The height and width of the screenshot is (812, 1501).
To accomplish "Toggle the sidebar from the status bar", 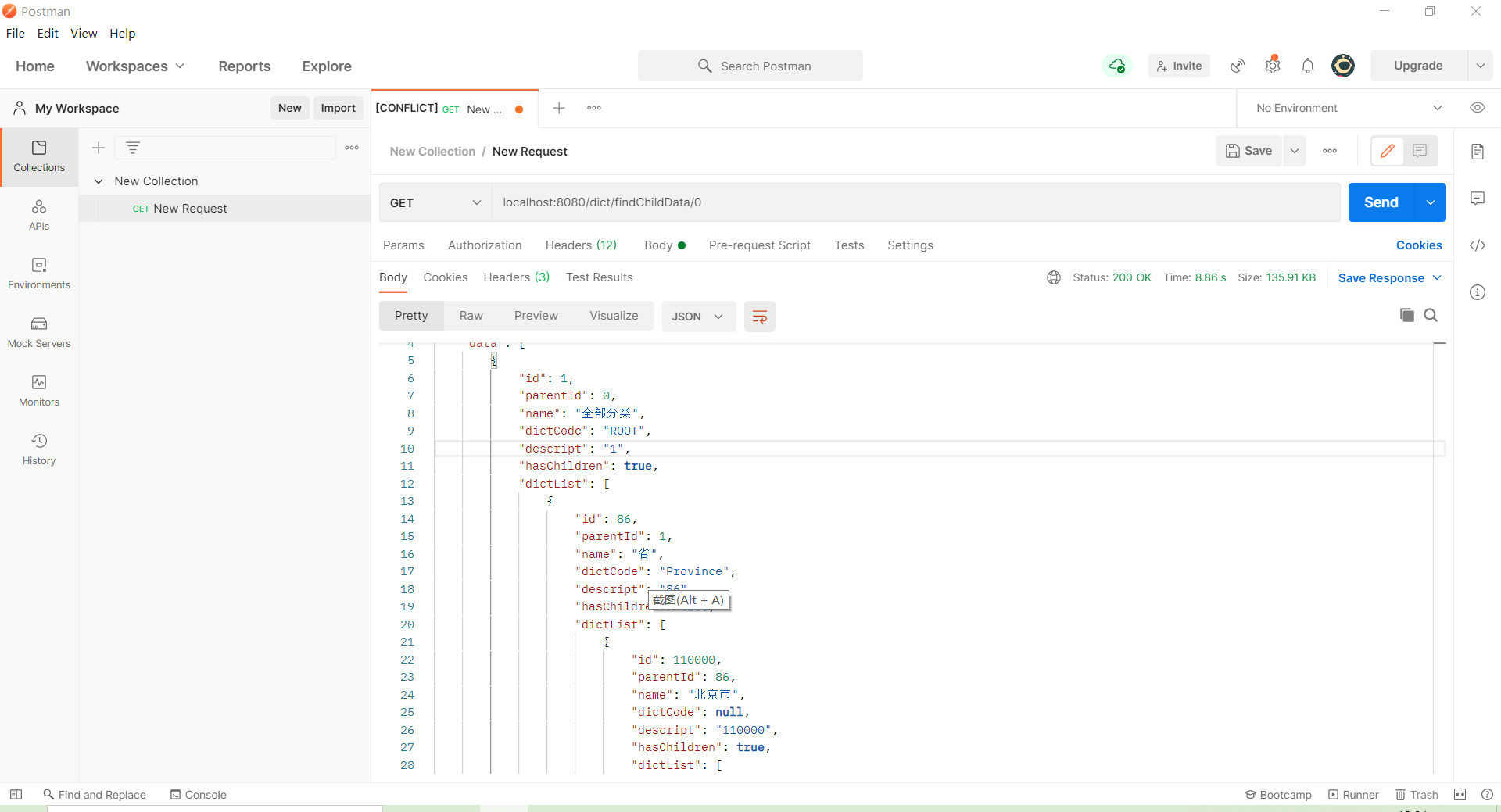I will coord(16,794).
